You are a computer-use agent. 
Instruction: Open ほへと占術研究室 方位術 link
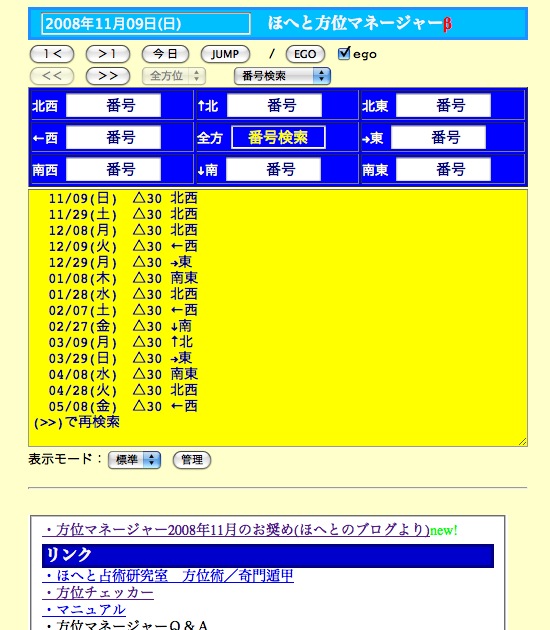[168, 576]
